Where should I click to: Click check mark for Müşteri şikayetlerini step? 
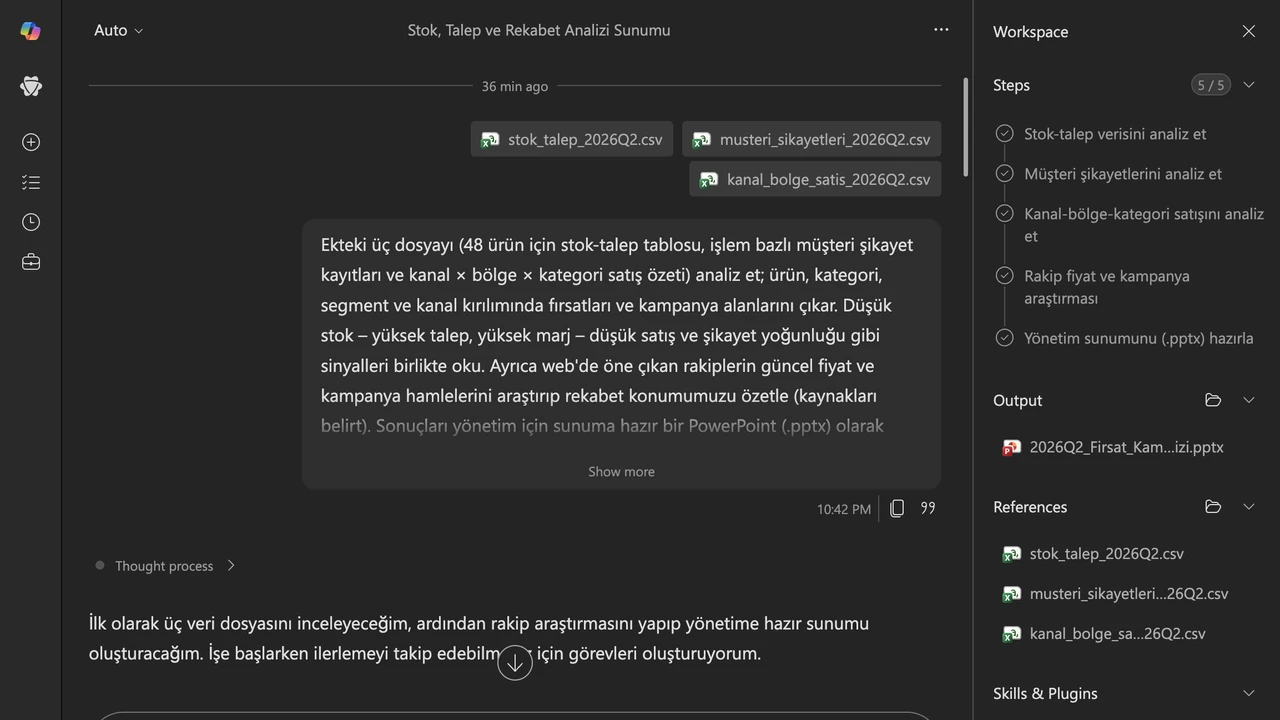1005,173
